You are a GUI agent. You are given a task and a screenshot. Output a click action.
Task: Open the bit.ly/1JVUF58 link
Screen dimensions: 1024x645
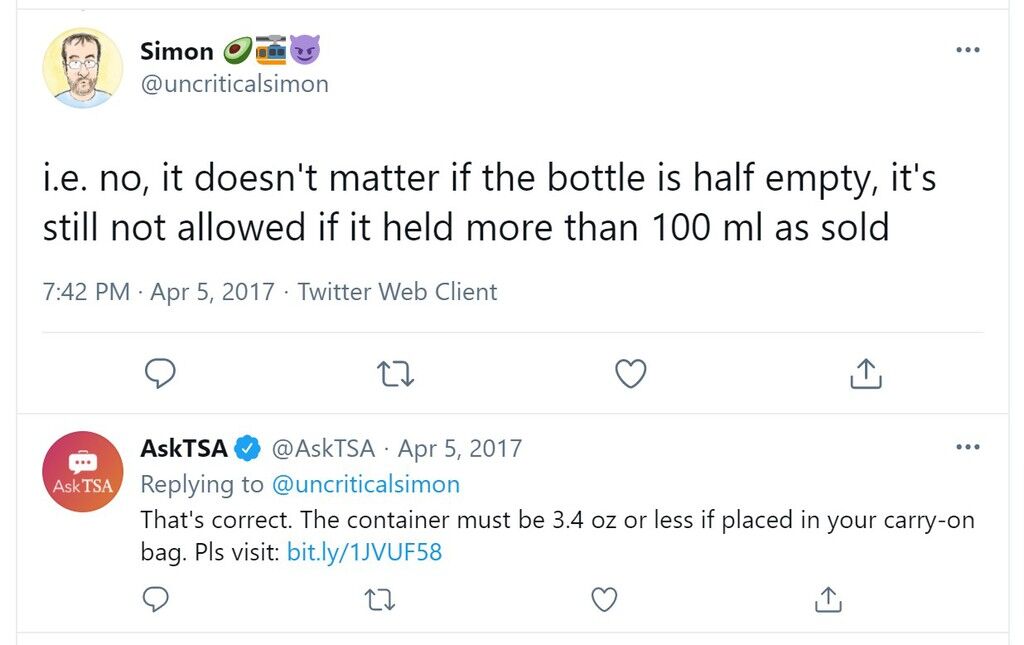[x=364, y=552]
